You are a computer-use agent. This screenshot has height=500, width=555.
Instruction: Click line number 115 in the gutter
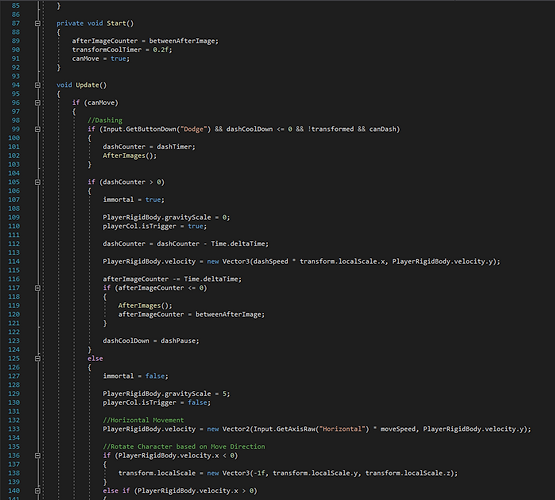coord(14,270)
